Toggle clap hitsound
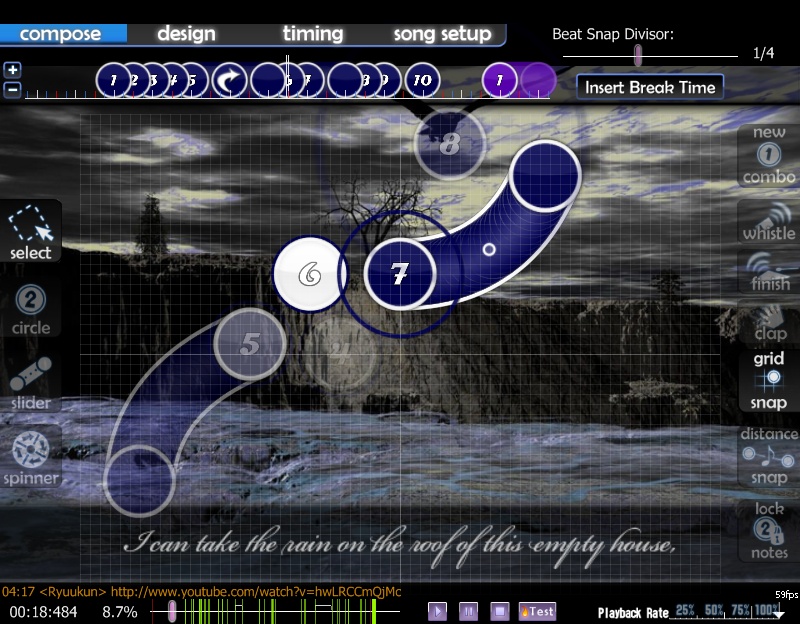The width and height of the screenshot is (800, 624). [769, 322]
